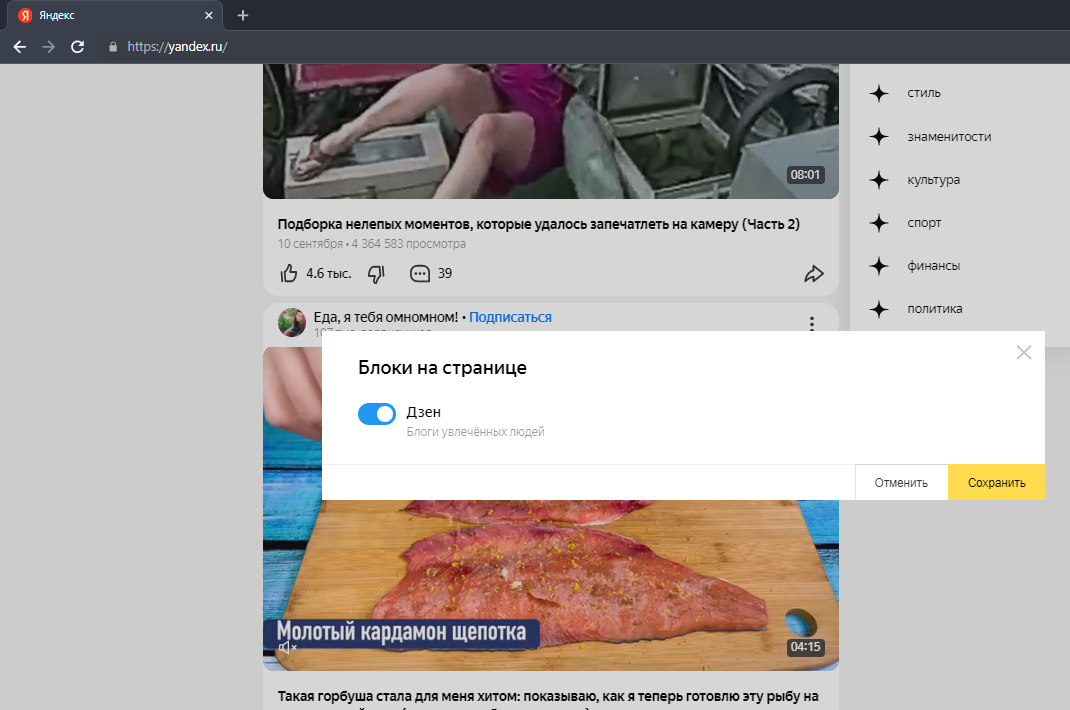Open политика topic in sidebar
Screen dimensions: 1070x710
935,309
